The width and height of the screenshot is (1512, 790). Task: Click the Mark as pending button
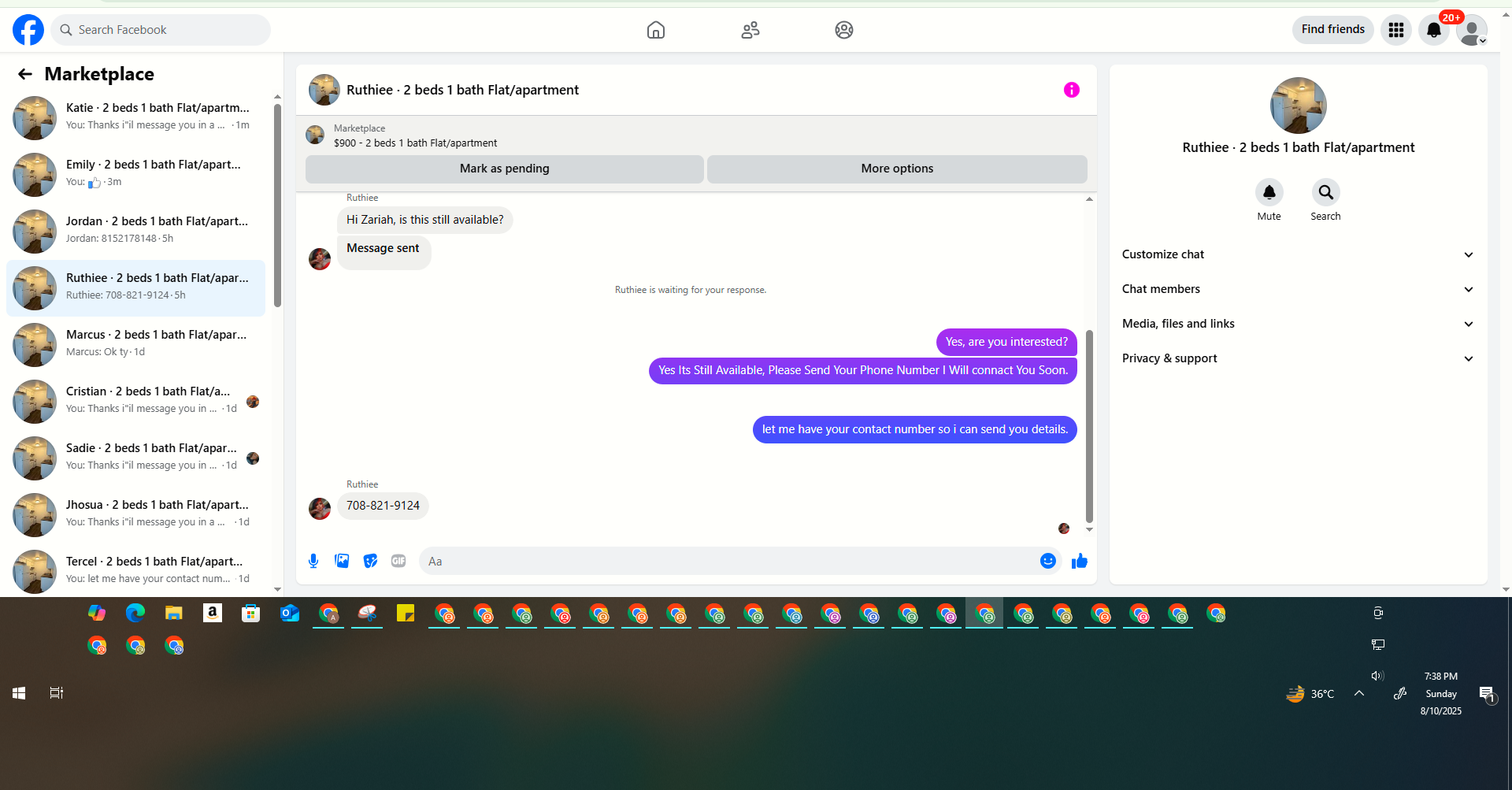tap(504, 169)
